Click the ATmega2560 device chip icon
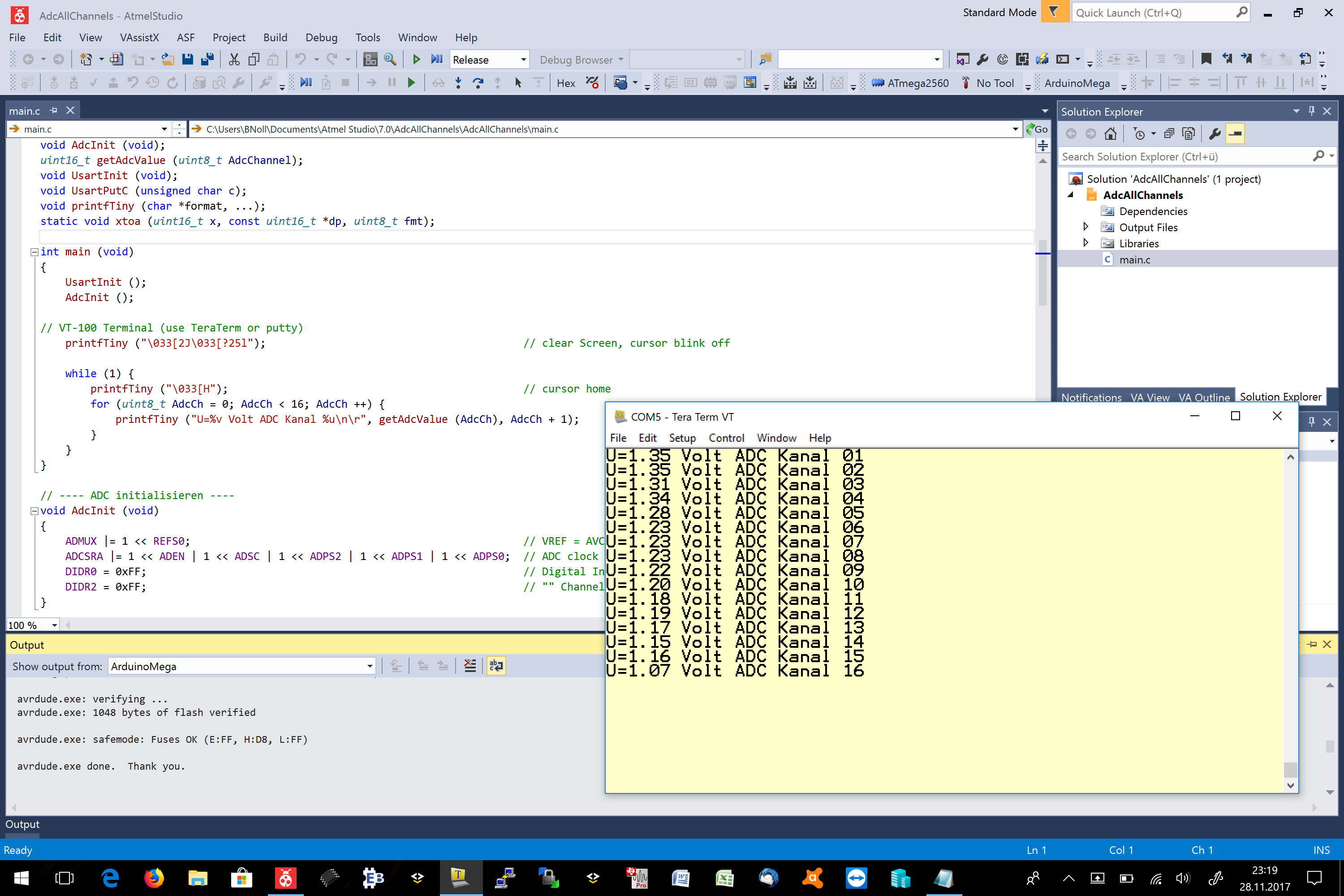The width and height of the screenshot is (1344, 896). [878, 83]
